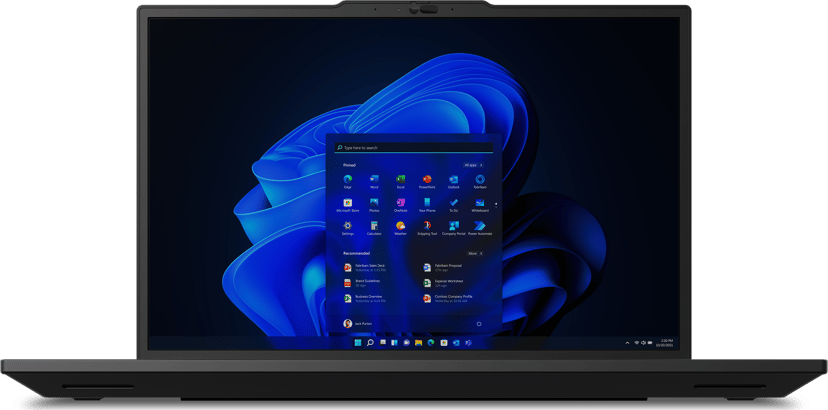Open Teams on the taskbar
This screenshot has width=828, height=410.
468,342
